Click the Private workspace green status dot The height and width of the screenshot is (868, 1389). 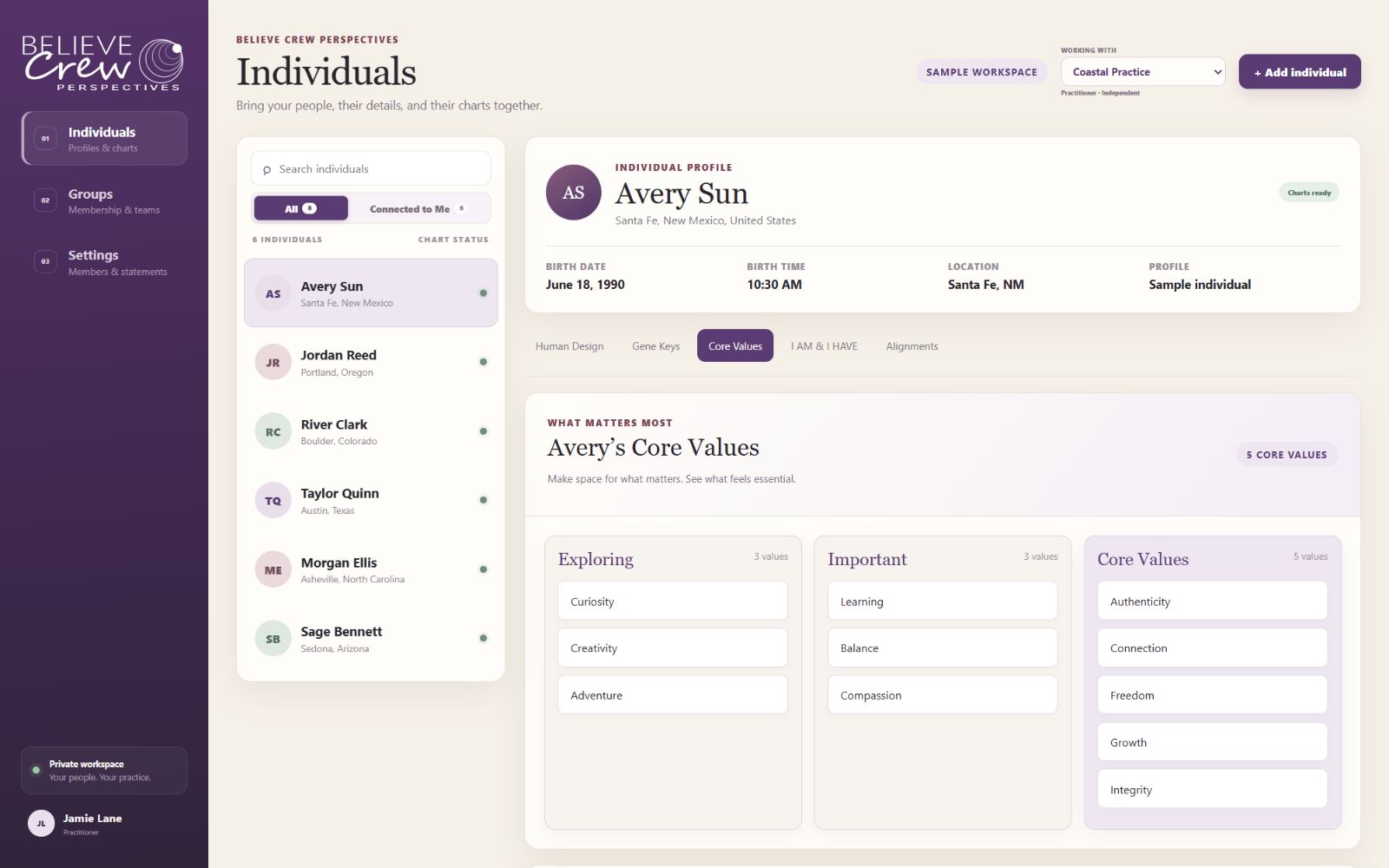click(x=36, y=770)
